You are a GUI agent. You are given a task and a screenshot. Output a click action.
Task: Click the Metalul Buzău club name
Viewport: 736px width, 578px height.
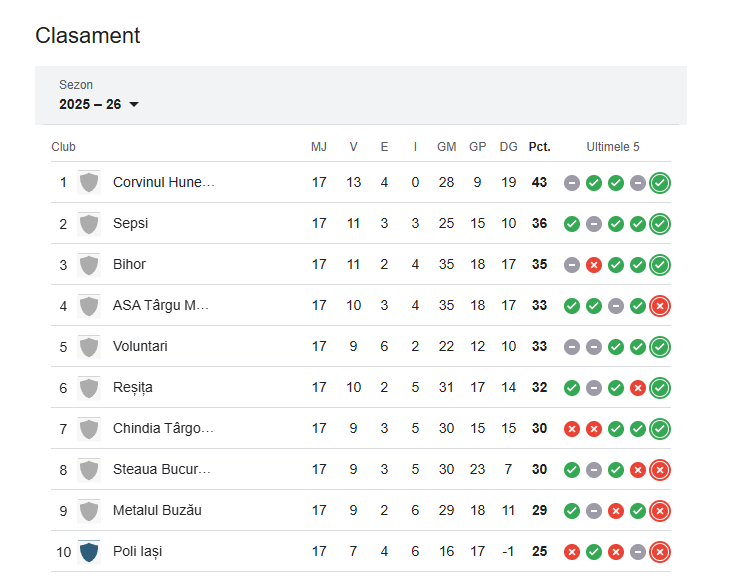pyautogui.click(x=157, y=510)
